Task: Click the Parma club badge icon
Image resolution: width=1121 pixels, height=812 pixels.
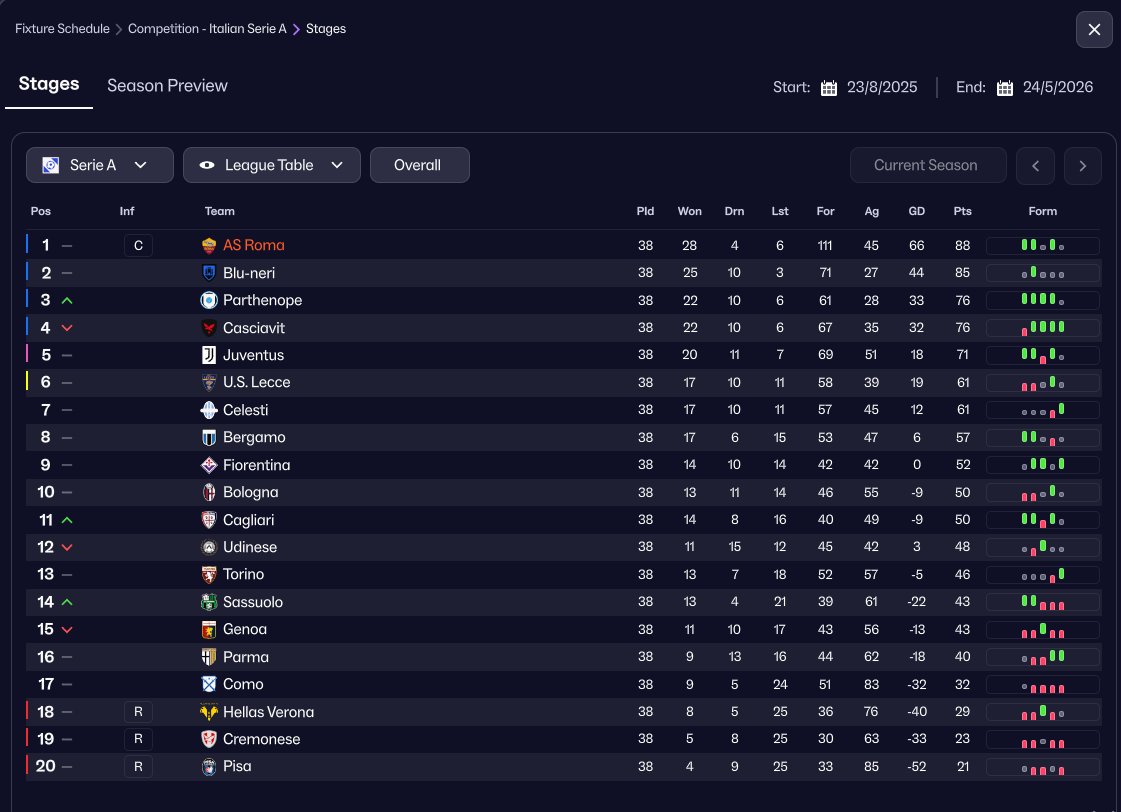Action: pyautogui.click(x=209, y=657)
